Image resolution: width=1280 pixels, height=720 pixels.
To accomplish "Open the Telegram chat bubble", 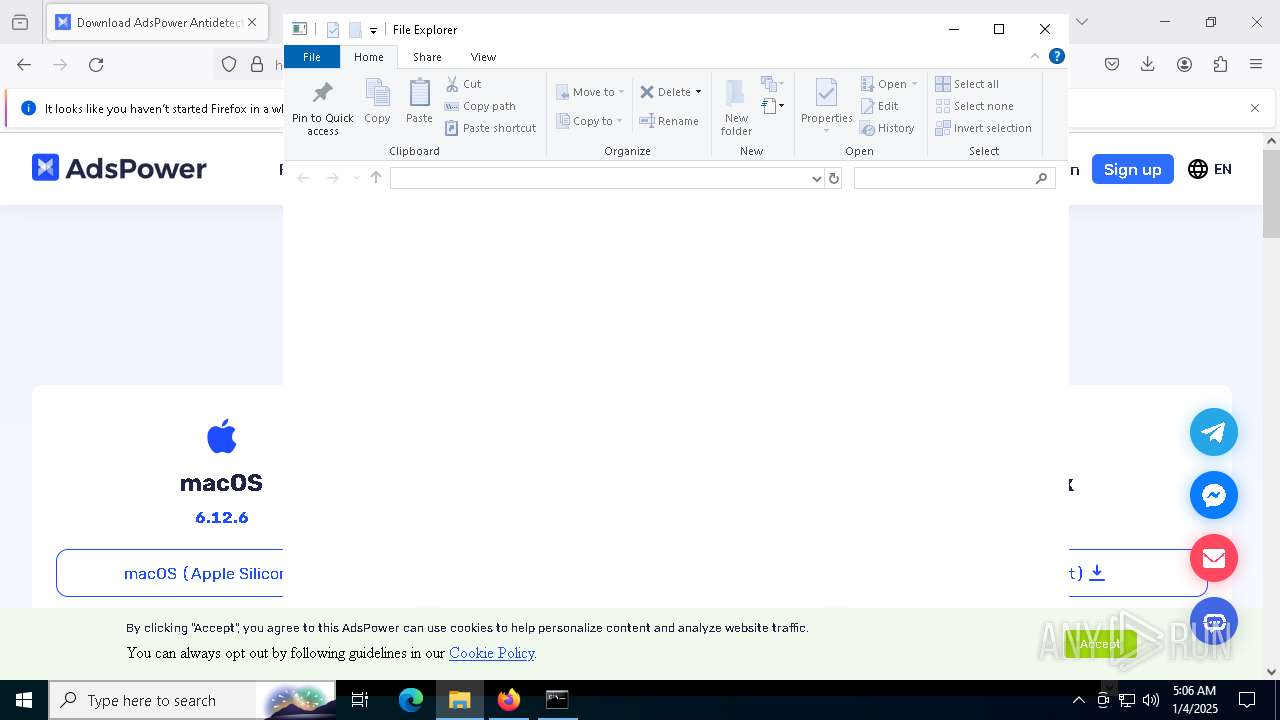I will pos(1214,432).
